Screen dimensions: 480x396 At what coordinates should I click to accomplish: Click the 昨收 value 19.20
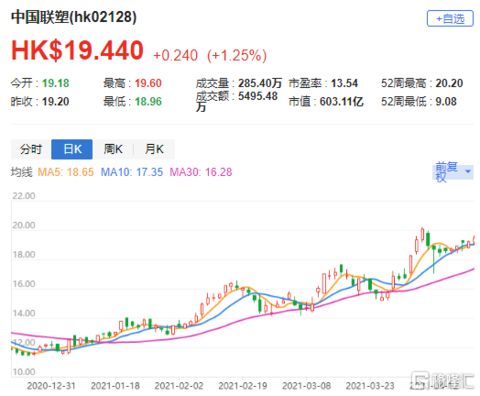click(x=56, y=101)
